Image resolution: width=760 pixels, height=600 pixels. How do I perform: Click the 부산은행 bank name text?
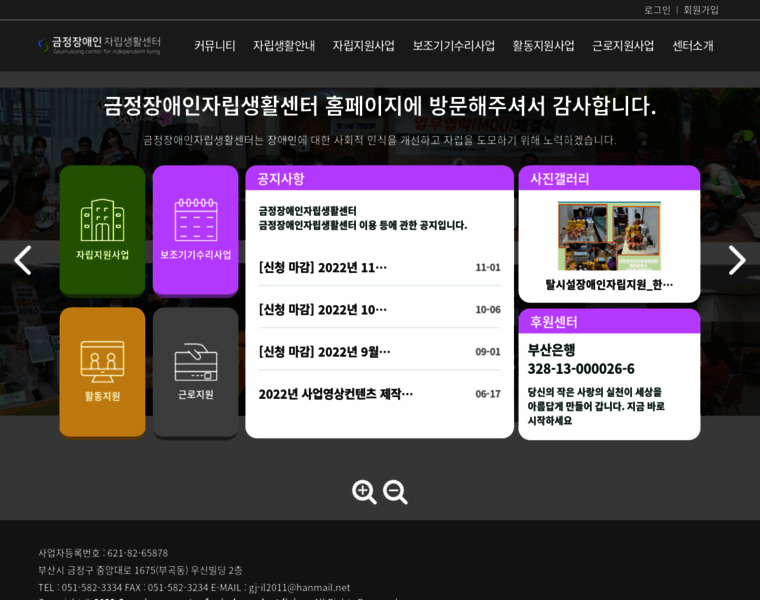[x=551, y=350]
